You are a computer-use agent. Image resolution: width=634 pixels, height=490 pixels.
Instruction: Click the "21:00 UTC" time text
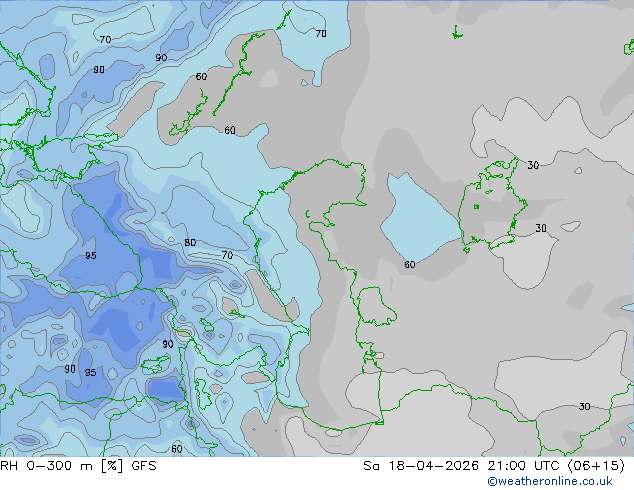(x=526, y=466)
